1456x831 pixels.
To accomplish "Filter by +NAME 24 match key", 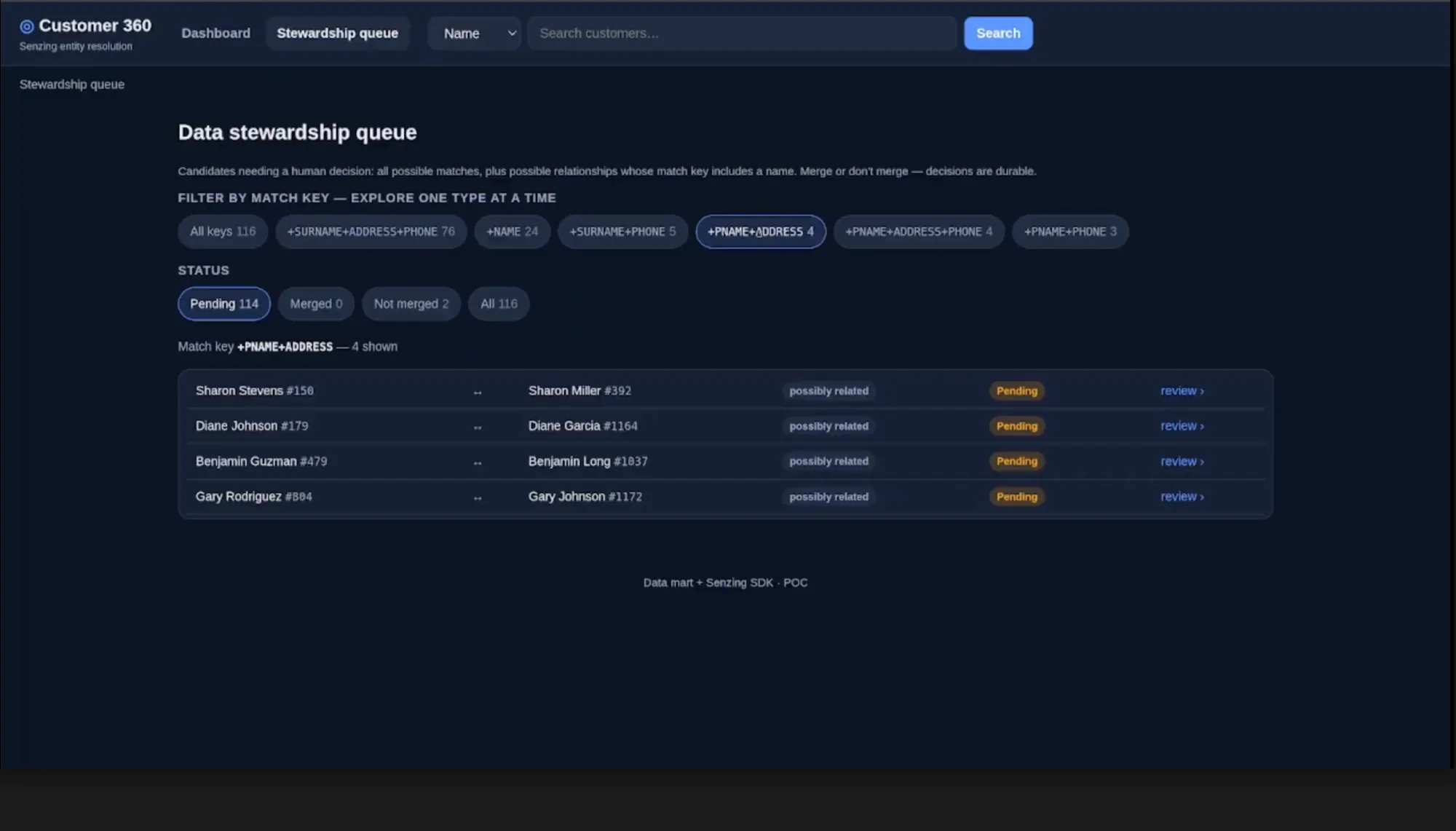I will coord(513,232).
